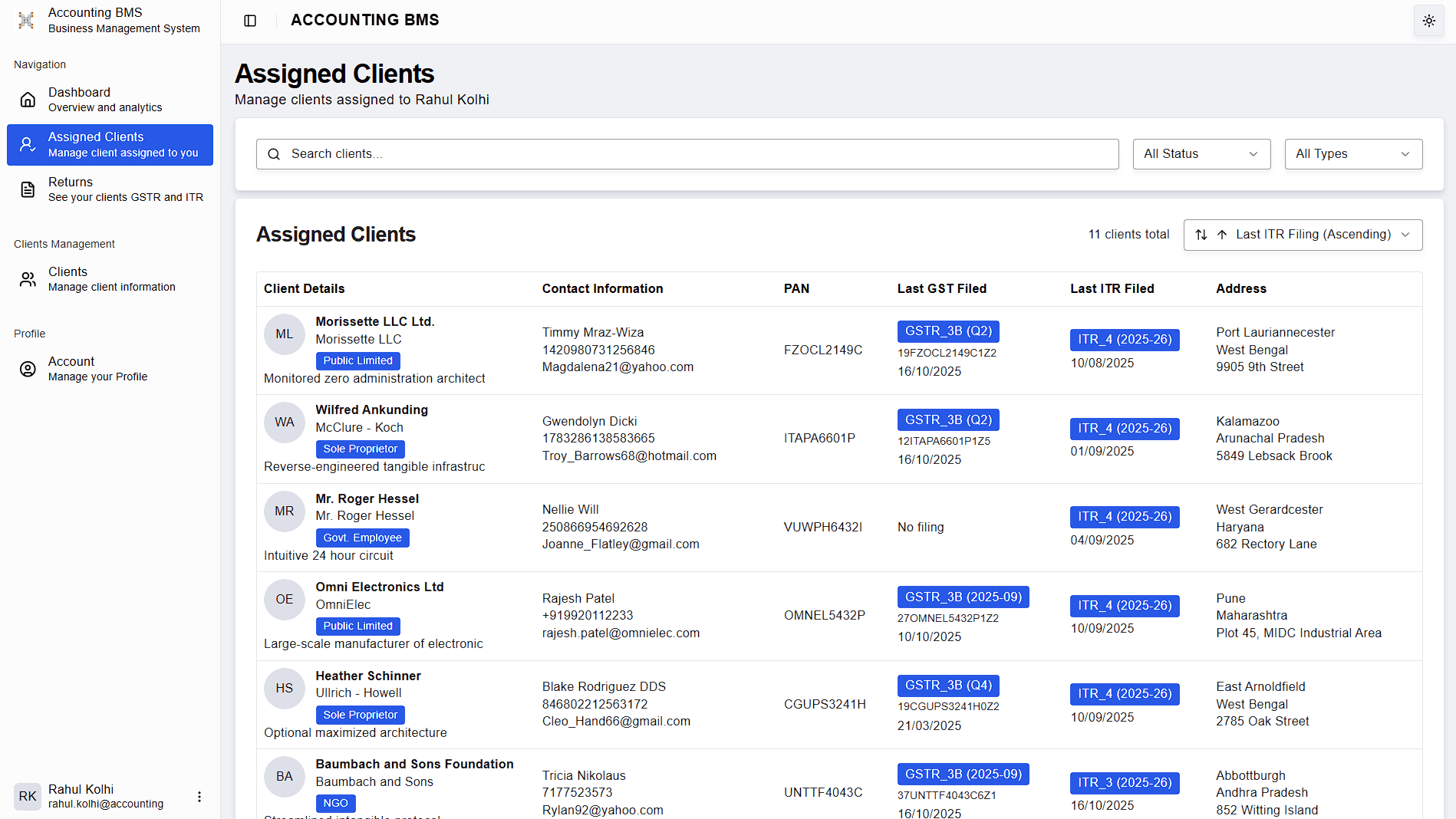Screen dimensions: 1456x819
Task: Open Returns via the document icon
Action: pos(28,189)
